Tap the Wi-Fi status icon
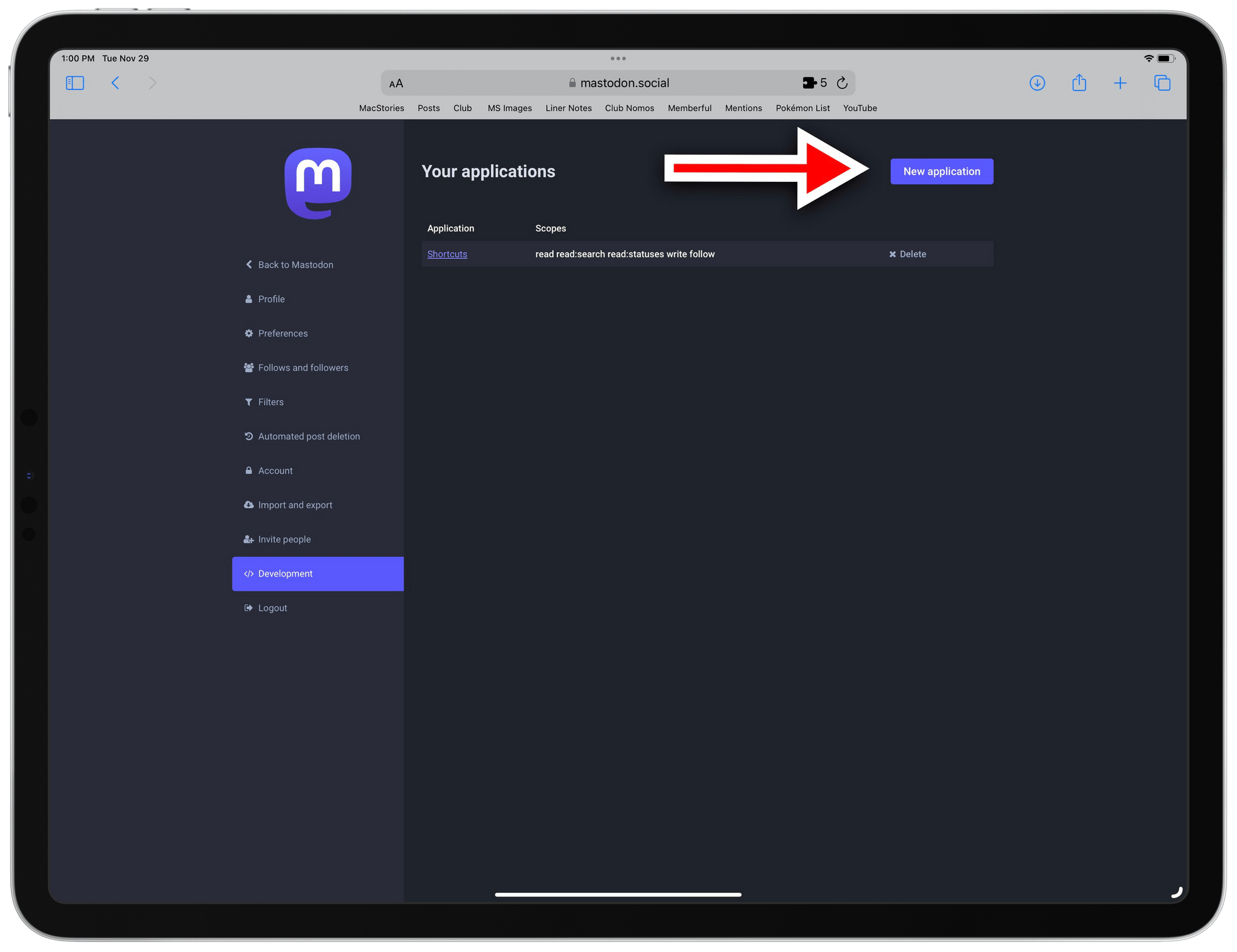 click(1148, 59)
